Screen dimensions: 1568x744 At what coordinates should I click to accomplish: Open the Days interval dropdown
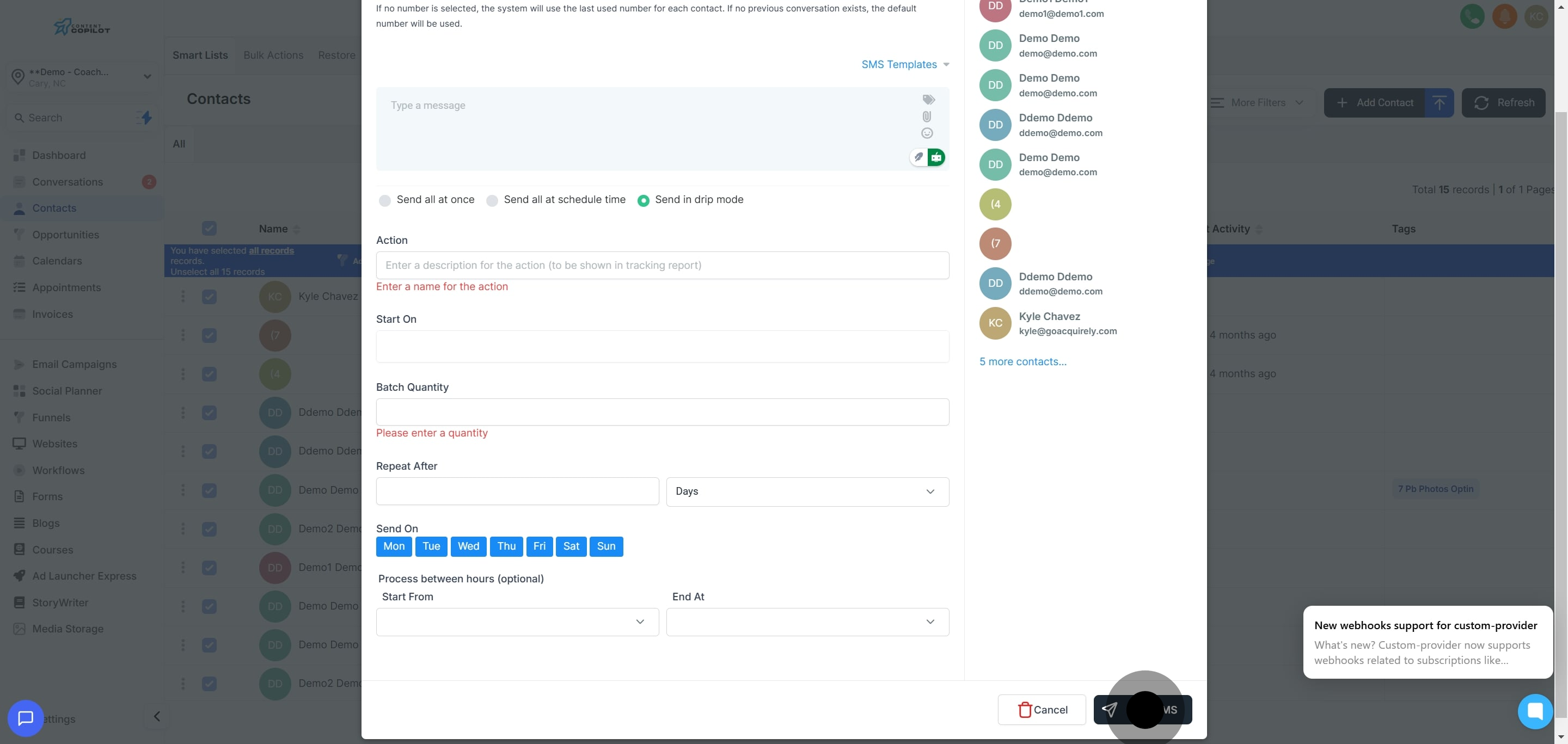(807, 491)
